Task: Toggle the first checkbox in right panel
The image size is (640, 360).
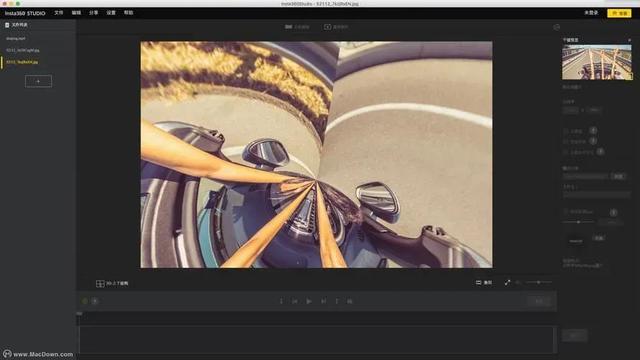Action: (x=566, y=131)
